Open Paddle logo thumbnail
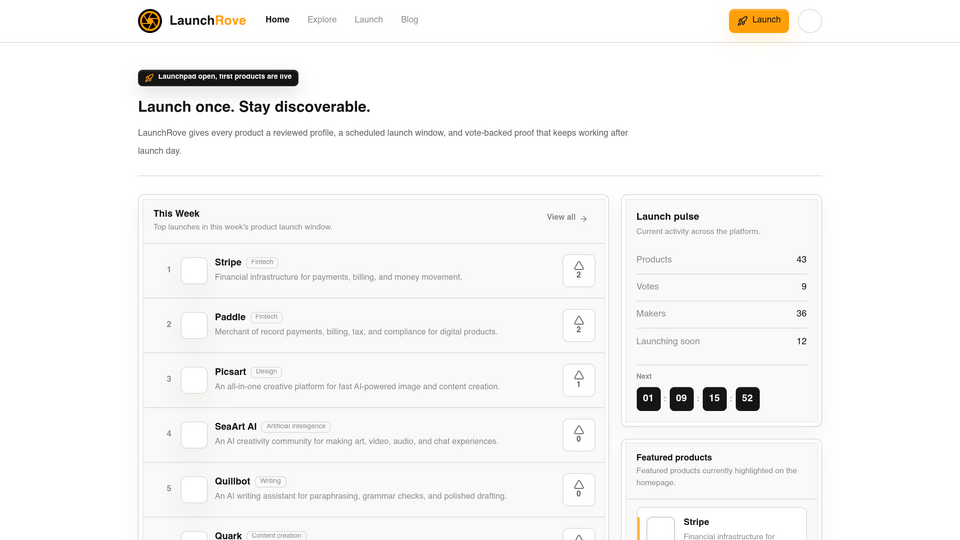This screenshot has width=960, height=540. [194, 325]
